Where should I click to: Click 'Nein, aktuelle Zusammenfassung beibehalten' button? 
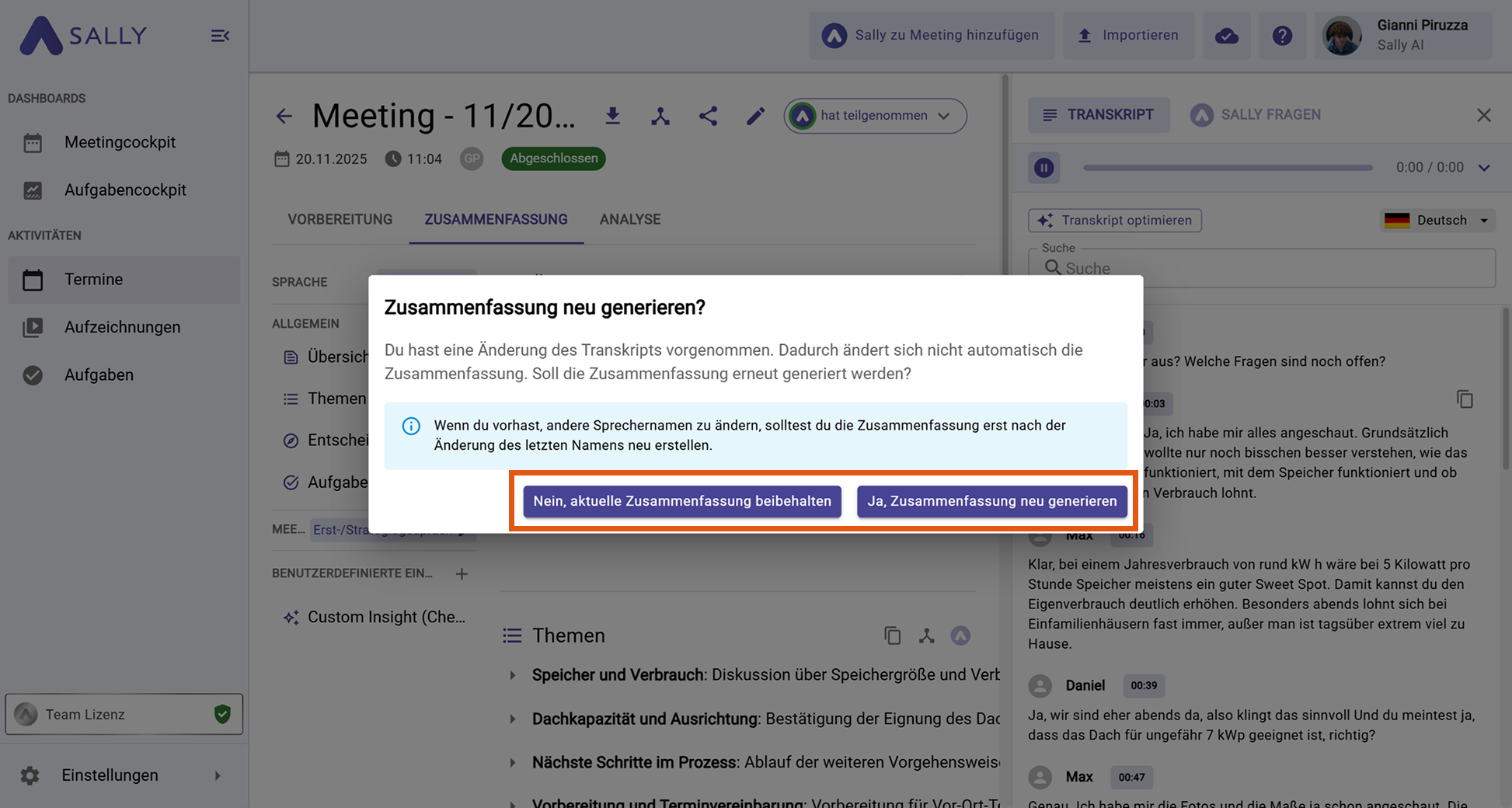coord(681,501)
